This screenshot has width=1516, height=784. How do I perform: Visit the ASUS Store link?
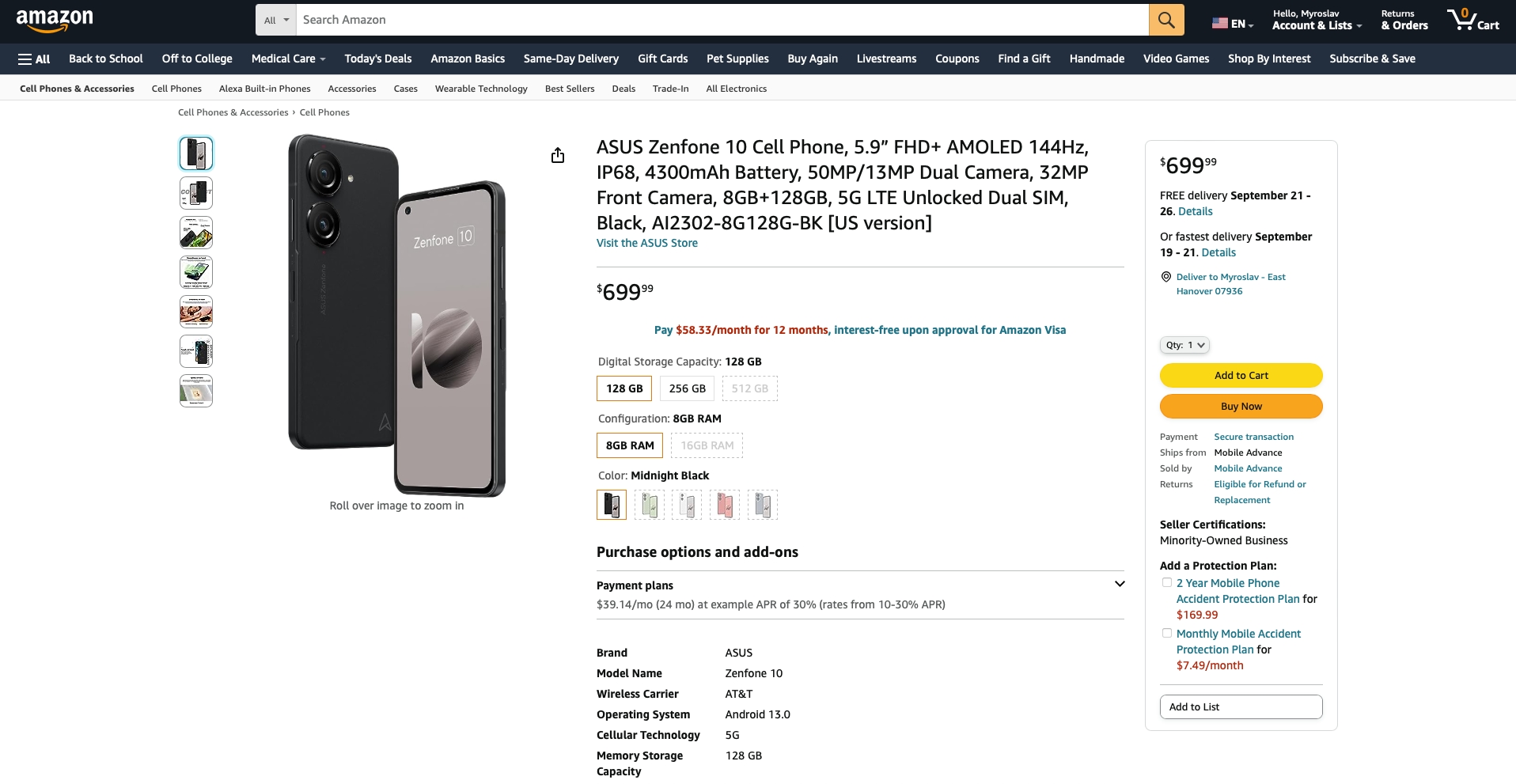coord(647,243)
